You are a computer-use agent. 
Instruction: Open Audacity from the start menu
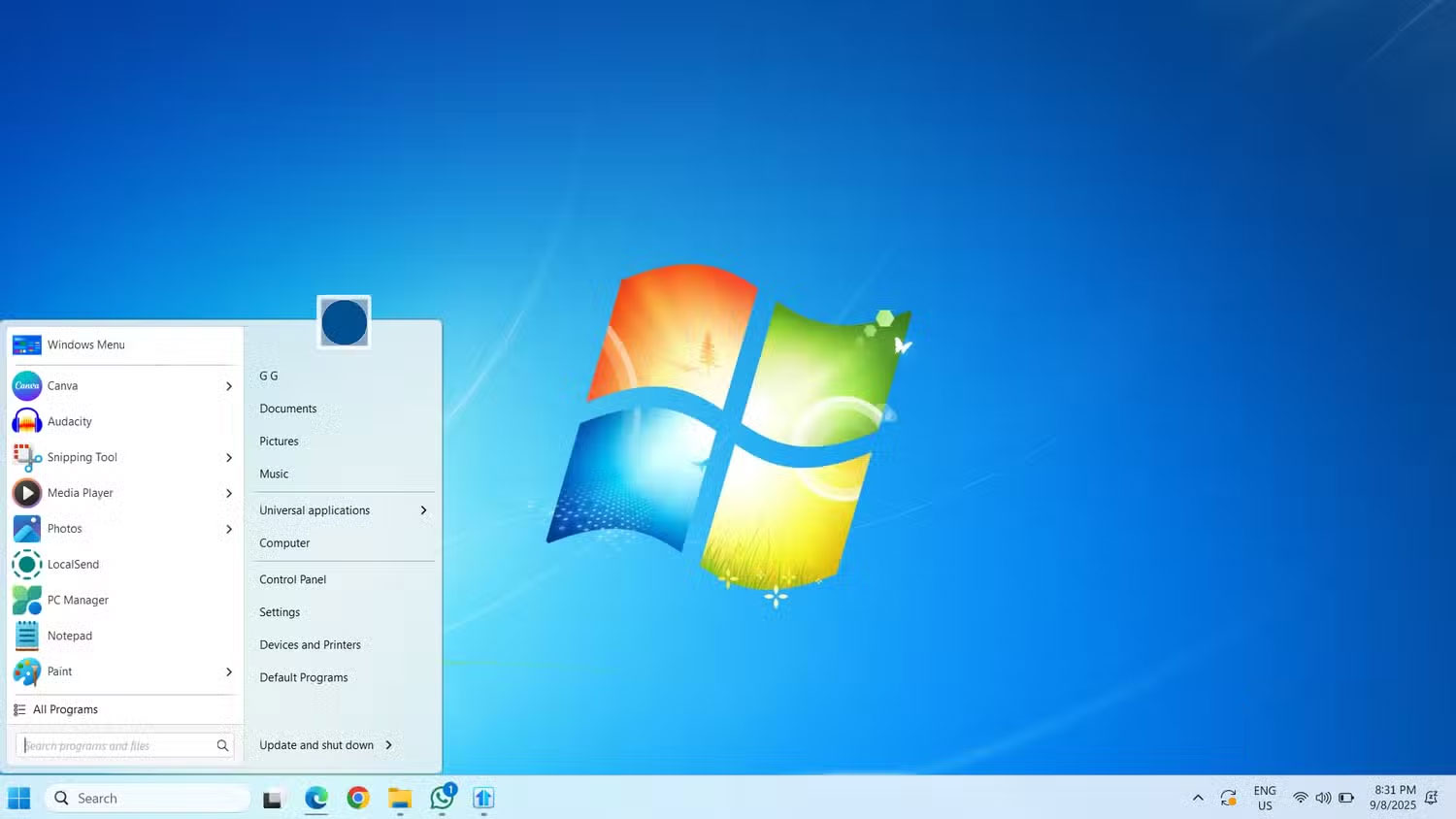click(68, 421)
